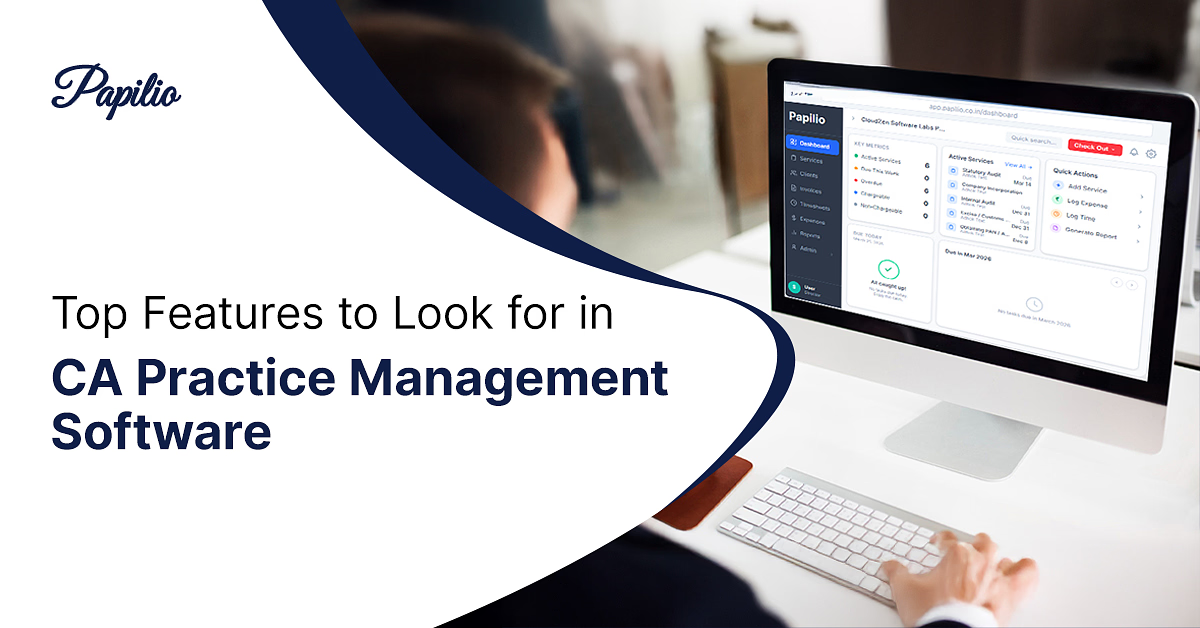The height and width of the screenshot is (628, 1200).
Task: Click the clock icon in Due in Mar 2026
Action: pyautogui.click(x=1034, y=304)
